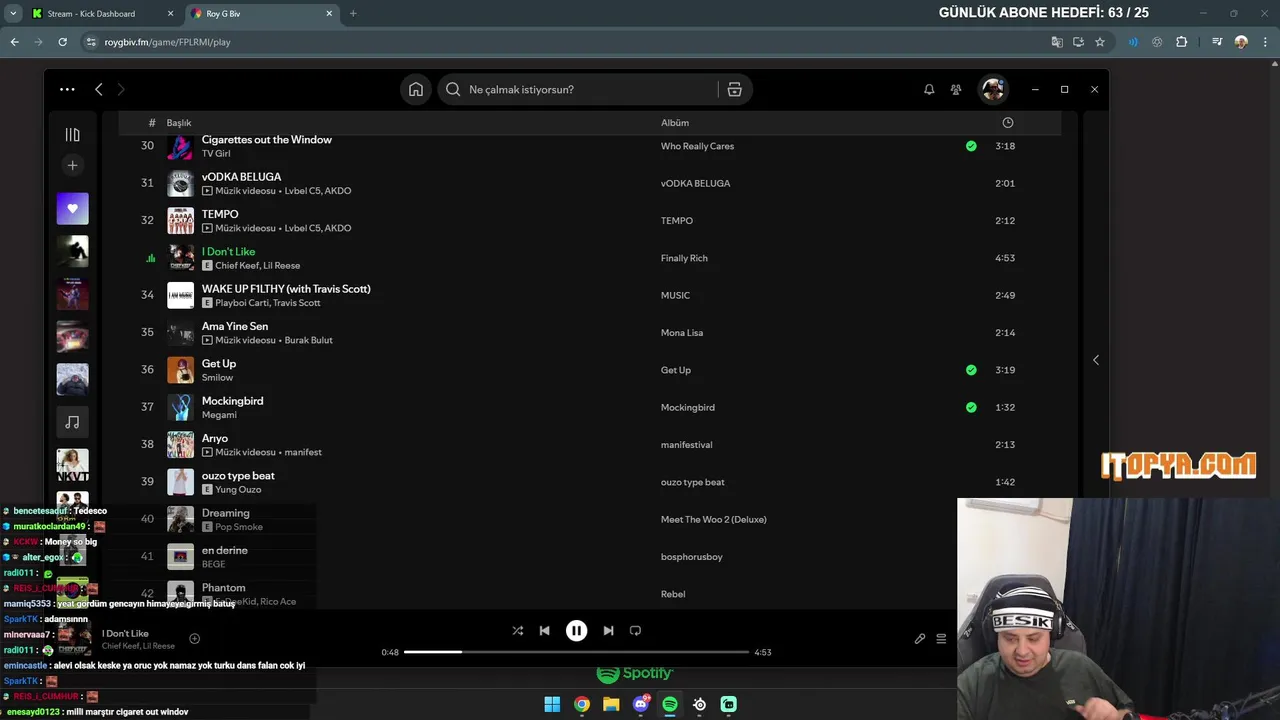Open Chrome from the taskbar
The image size is (1280, 720).
point(582,704)
